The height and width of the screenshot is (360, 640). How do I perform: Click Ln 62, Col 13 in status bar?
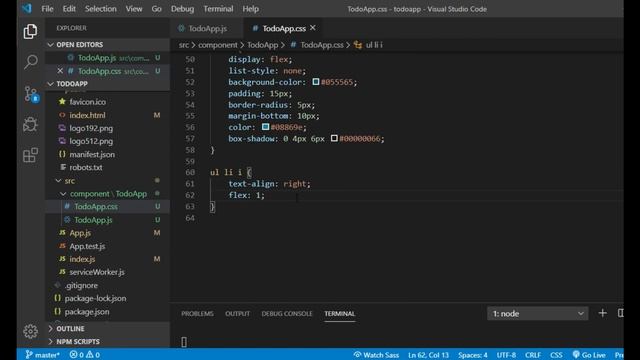428,355
